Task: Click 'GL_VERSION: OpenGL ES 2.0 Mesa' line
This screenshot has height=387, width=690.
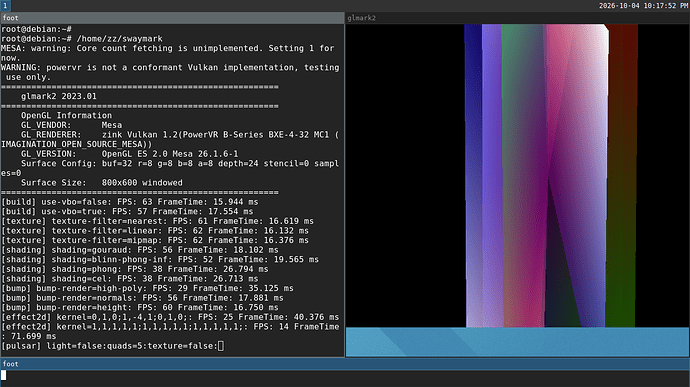Action: pos(129,154)
